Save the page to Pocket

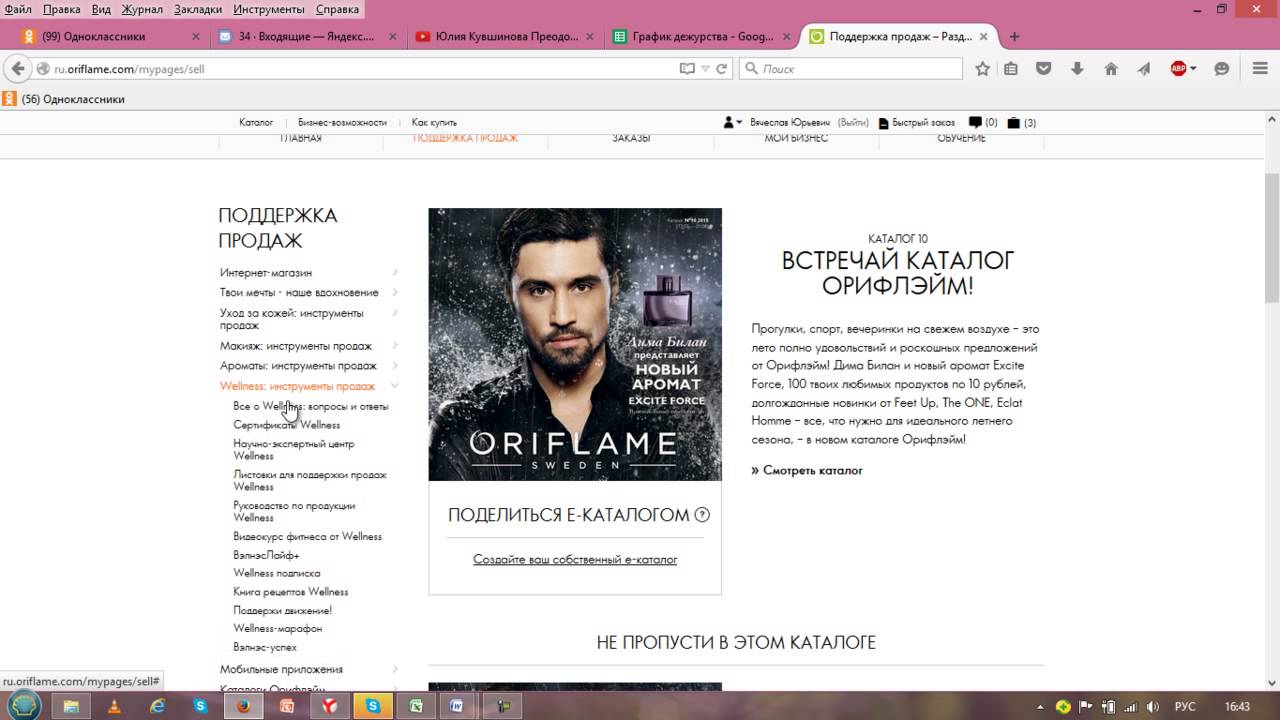click(x=1043, y=69)
